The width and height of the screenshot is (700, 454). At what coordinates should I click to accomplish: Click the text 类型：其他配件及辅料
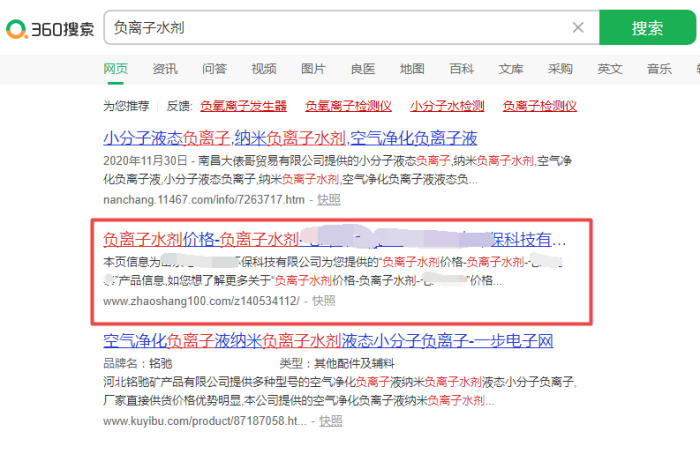(337, 363)
